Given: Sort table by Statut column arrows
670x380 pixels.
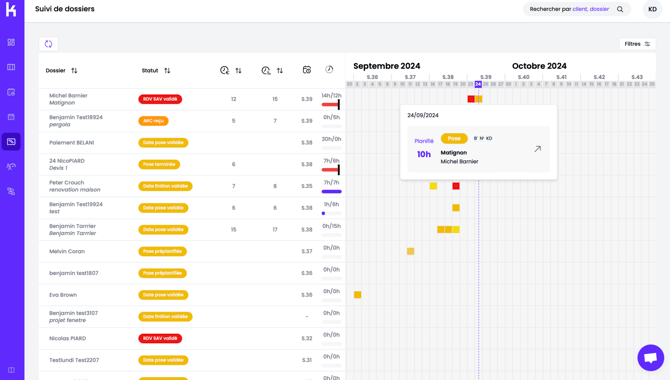Looking at the screenshot, I should click(167, 71).
